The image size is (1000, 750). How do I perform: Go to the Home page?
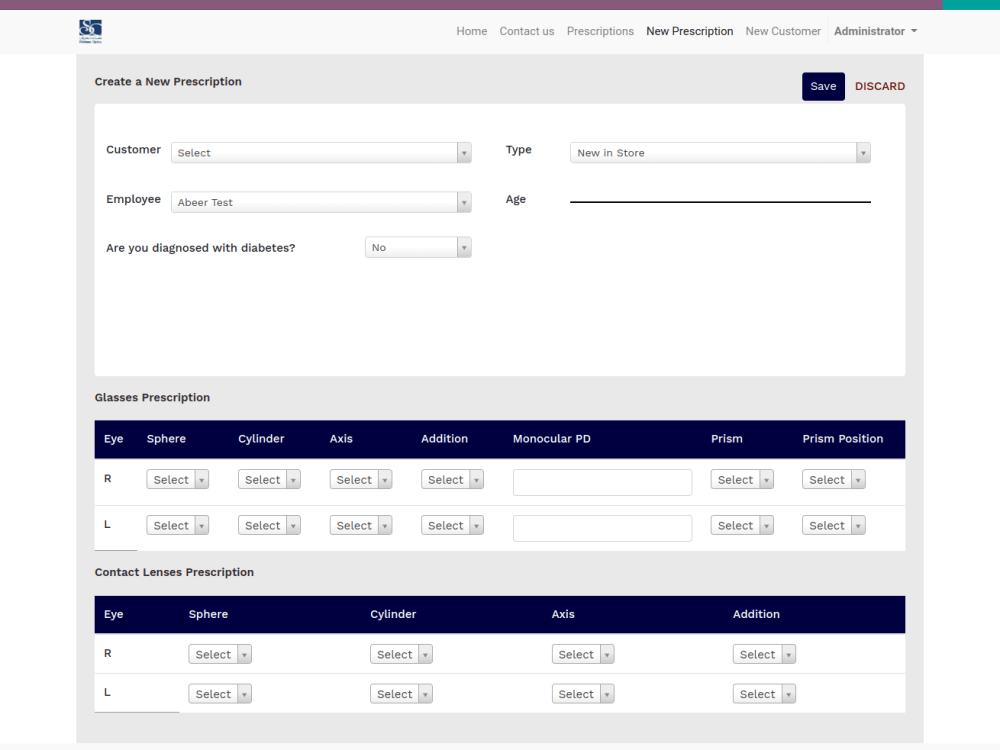coord(471,31)
